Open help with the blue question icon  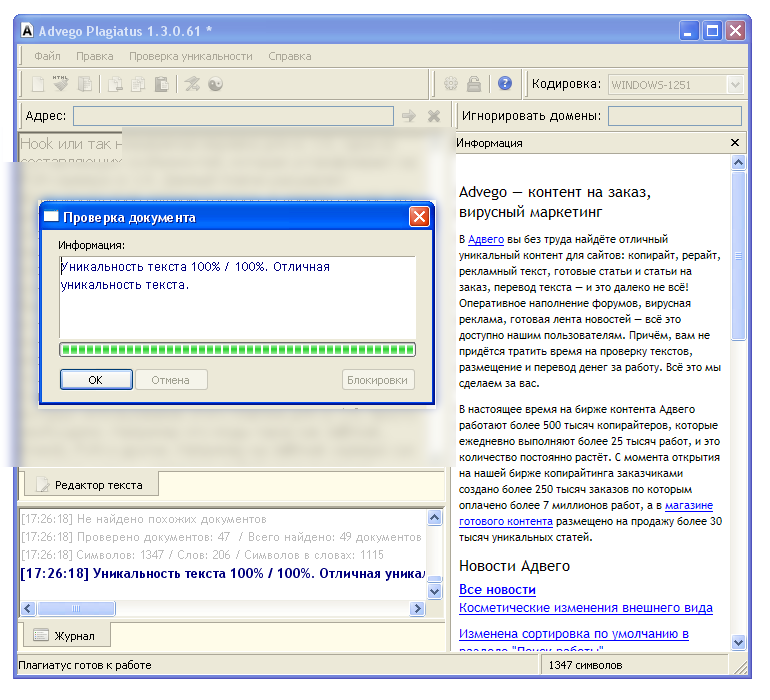[x=505, y=84]
